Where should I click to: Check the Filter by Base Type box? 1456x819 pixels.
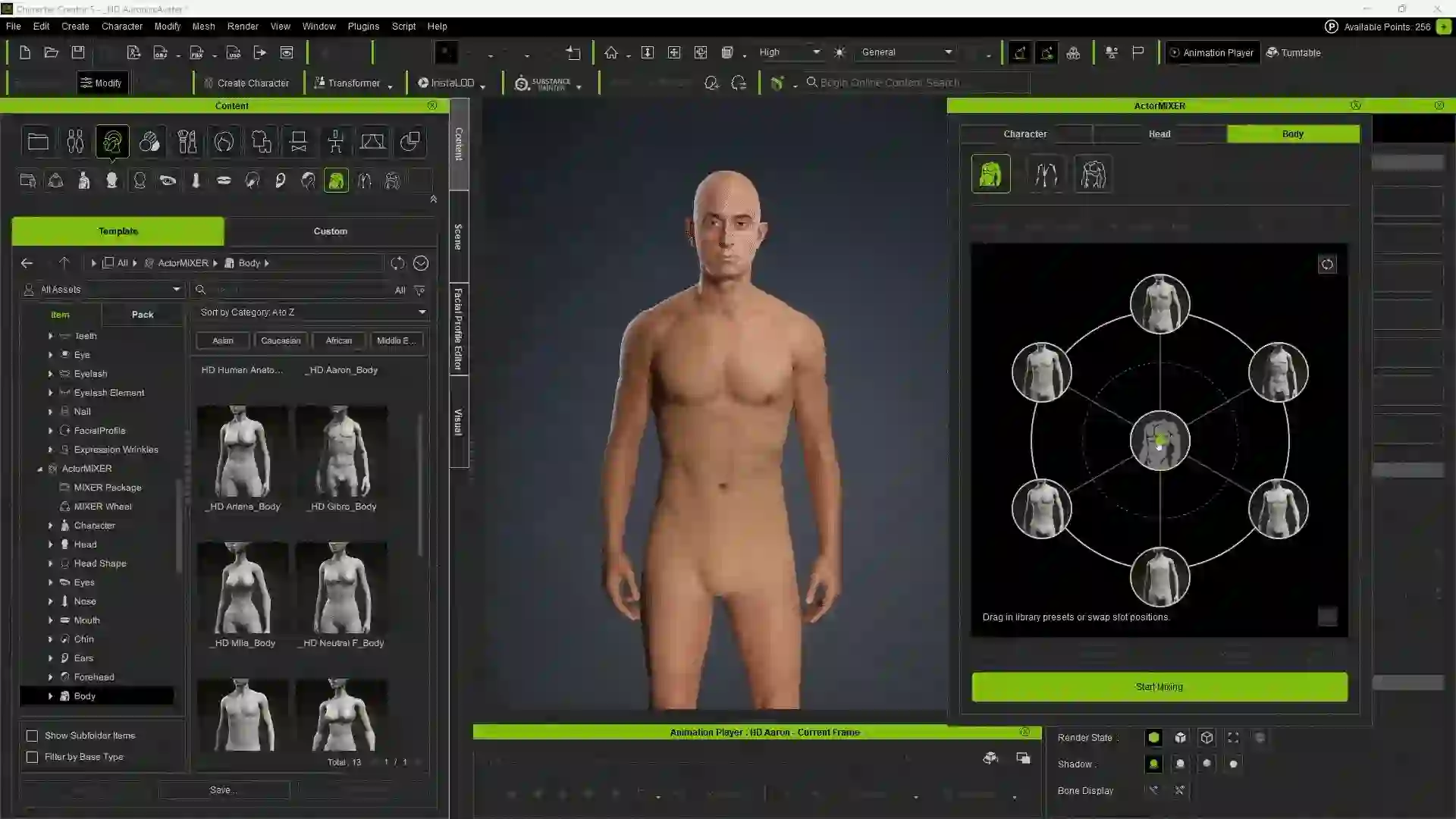pos(33,757)
